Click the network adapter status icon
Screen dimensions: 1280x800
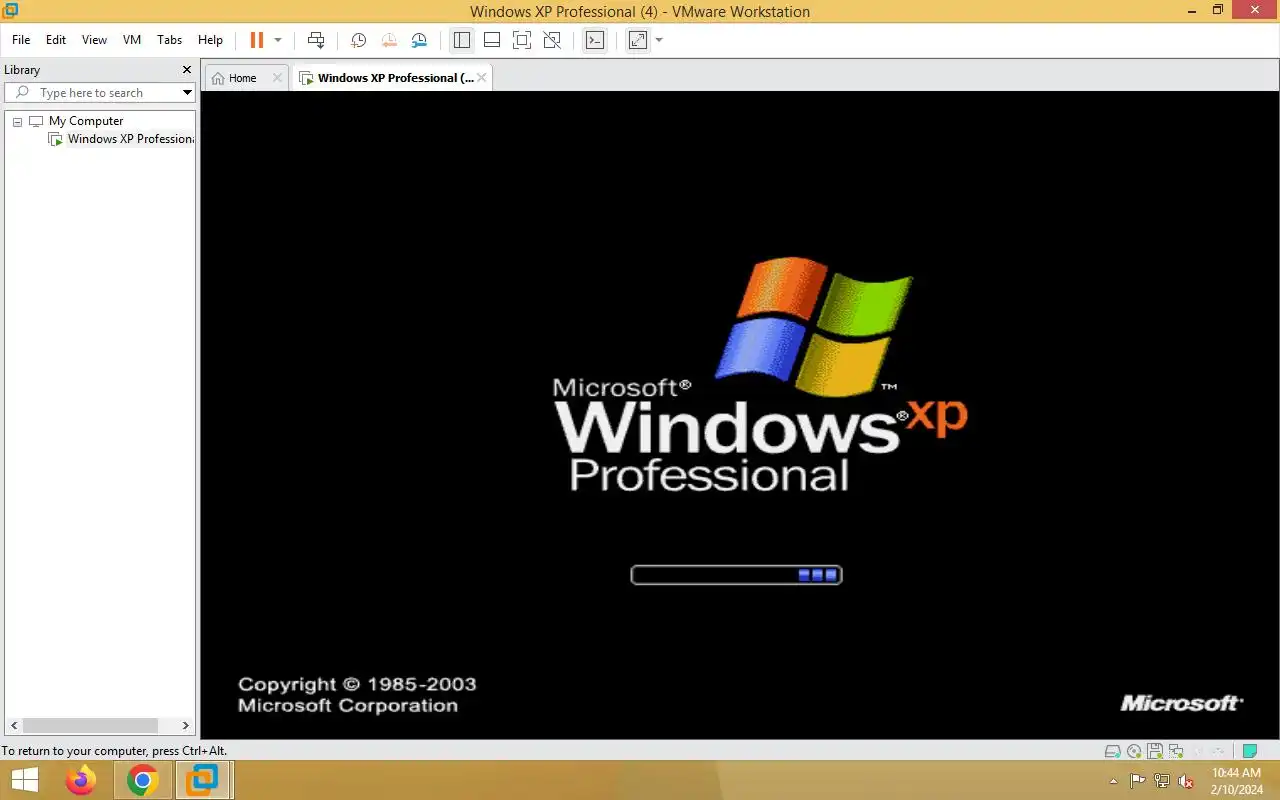(x=1175, y=751)
